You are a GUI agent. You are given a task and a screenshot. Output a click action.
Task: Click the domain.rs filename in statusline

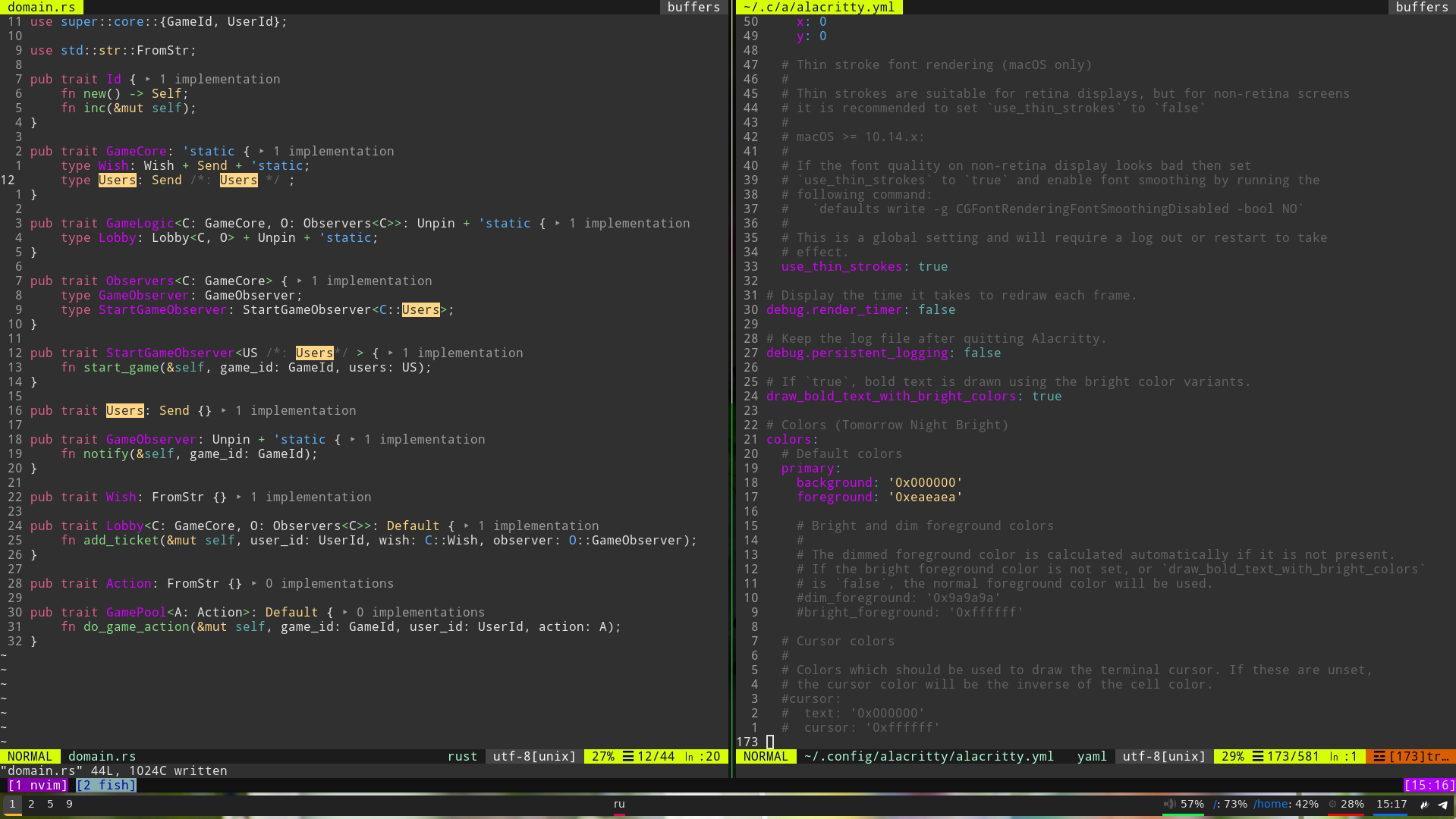click(102, 756)
